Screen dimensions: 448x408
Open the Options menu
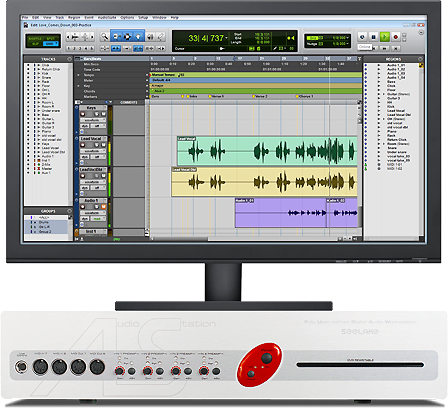(x=127, y=17)
